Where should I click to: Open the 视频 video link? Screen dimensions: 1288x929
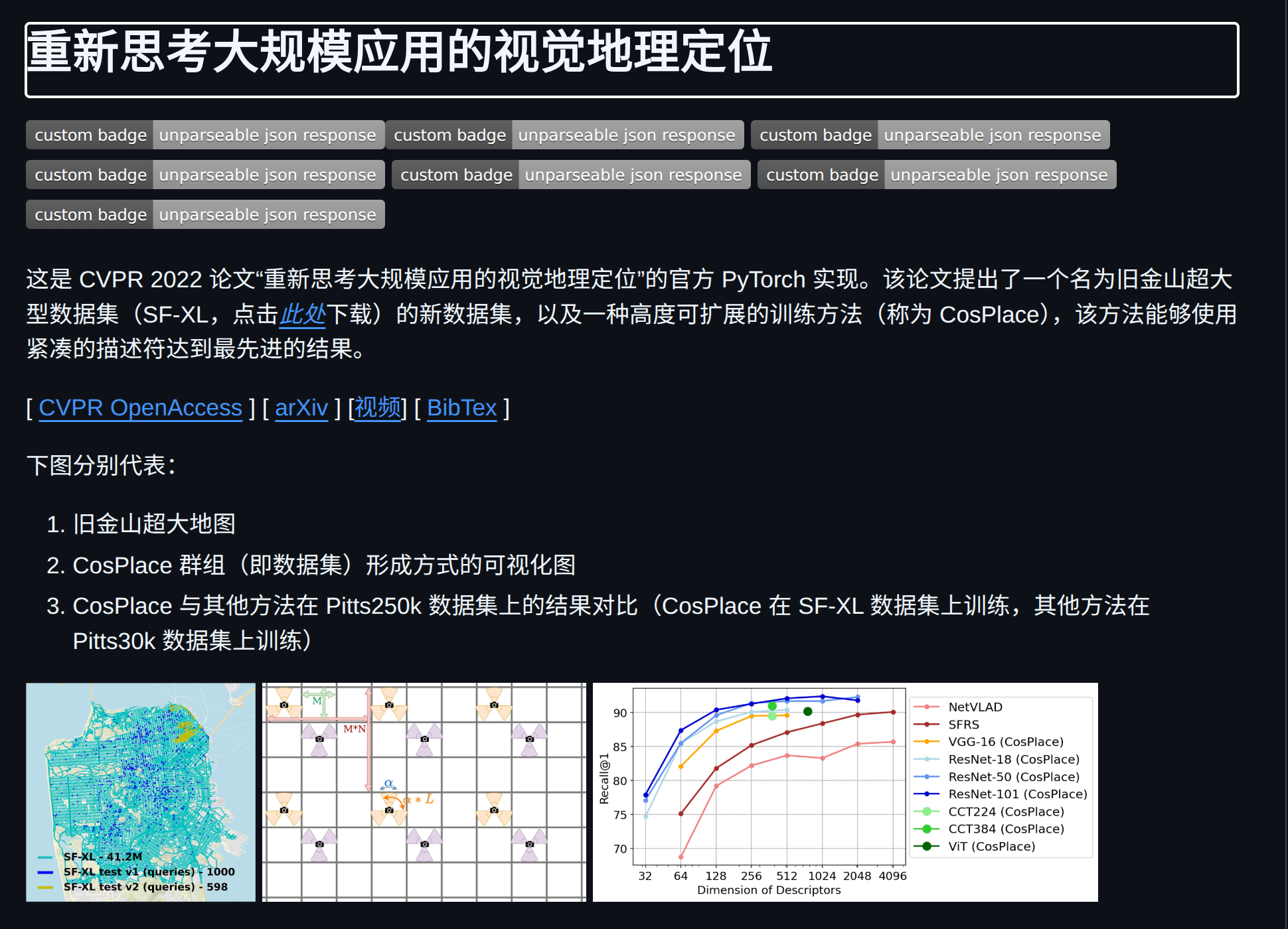[378, 407]
